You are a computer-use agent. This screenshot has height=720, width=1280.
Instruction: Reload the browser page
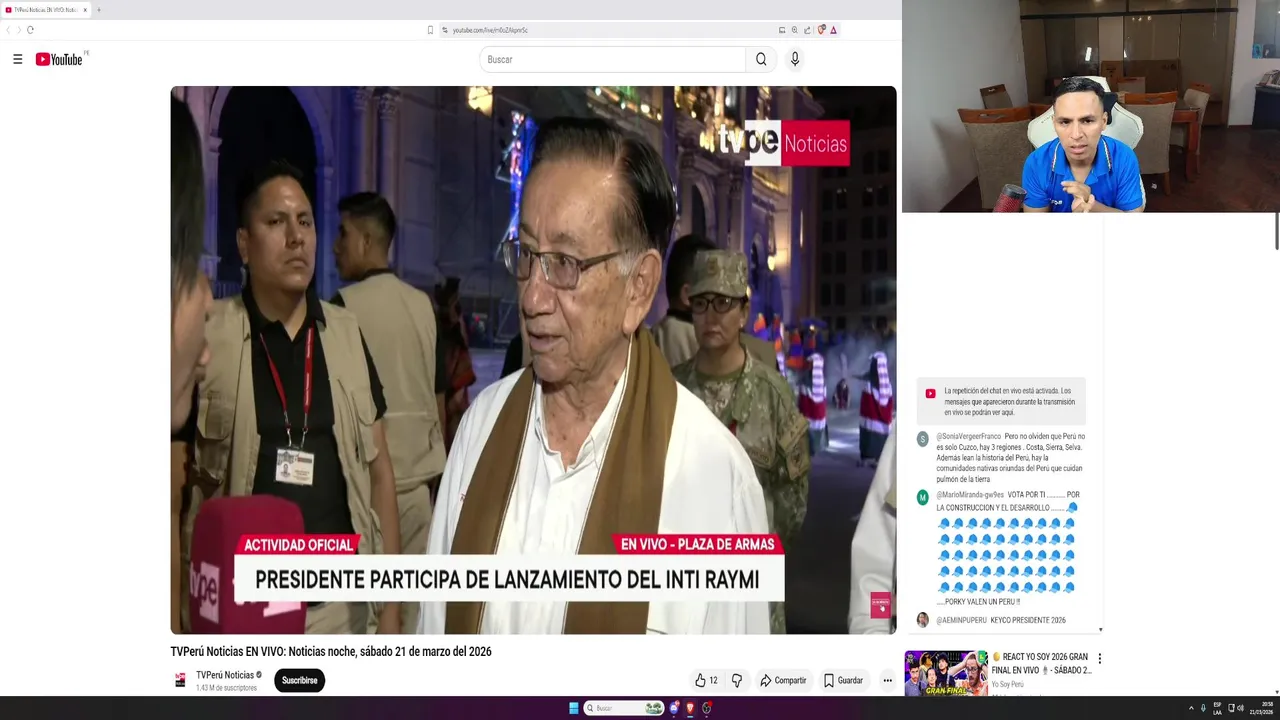pyautogui.click(x=30, y=30)
